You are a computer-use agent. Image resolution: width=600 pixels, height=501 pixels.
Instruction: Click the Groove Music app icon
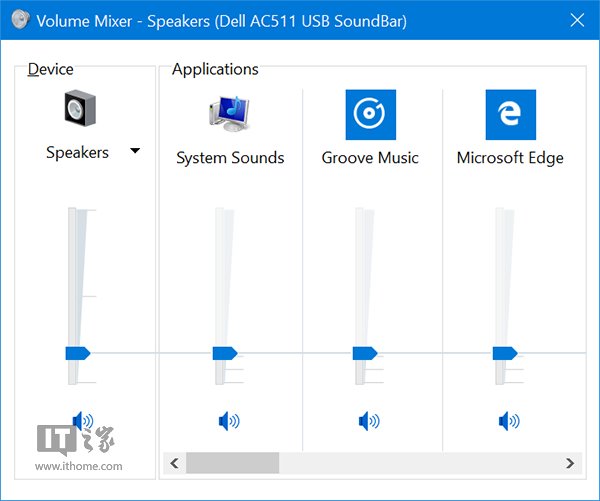(x=370, y=114)
